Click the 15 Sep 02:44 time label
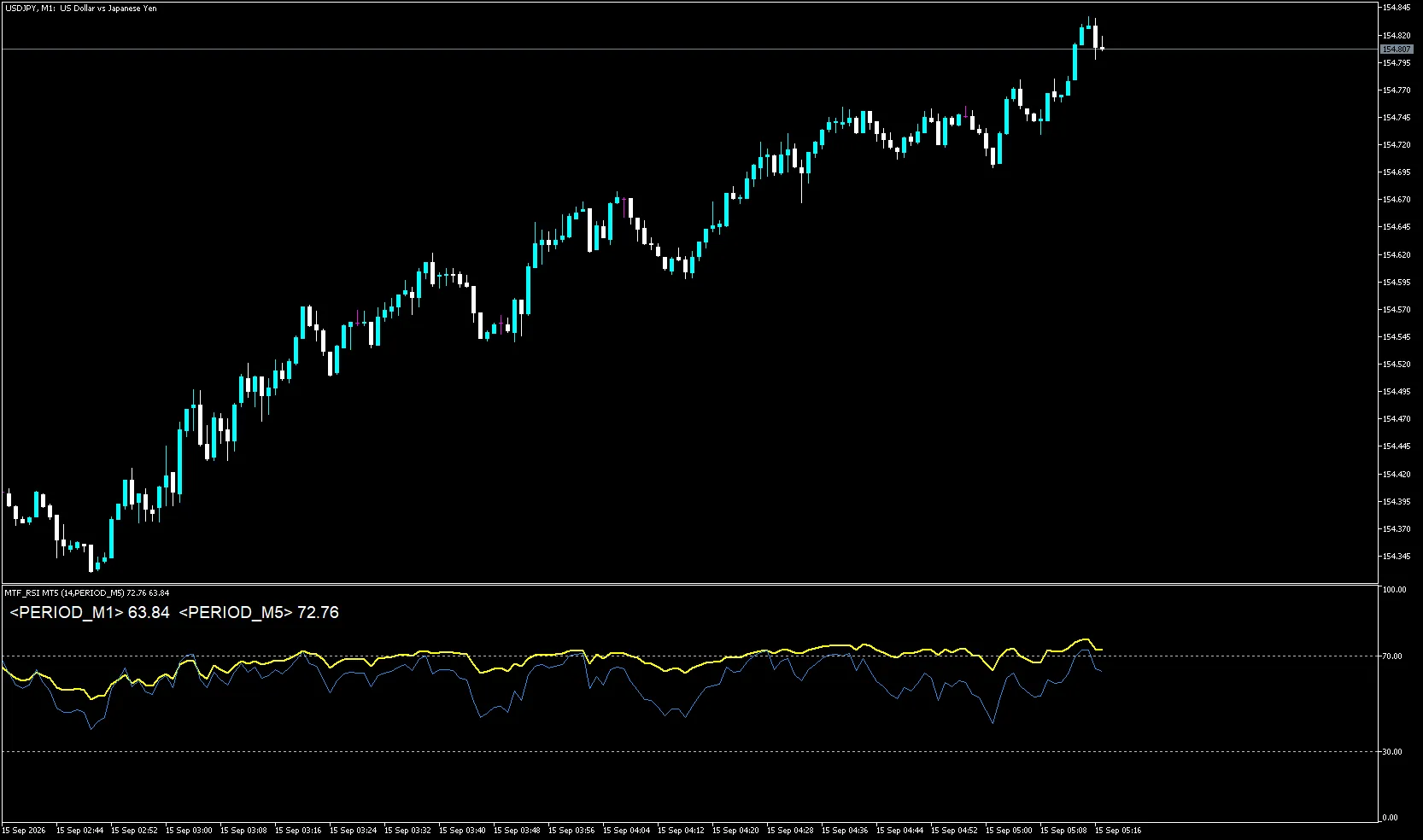Screen dimensions: 1423x840 click(x=79, y=831)
